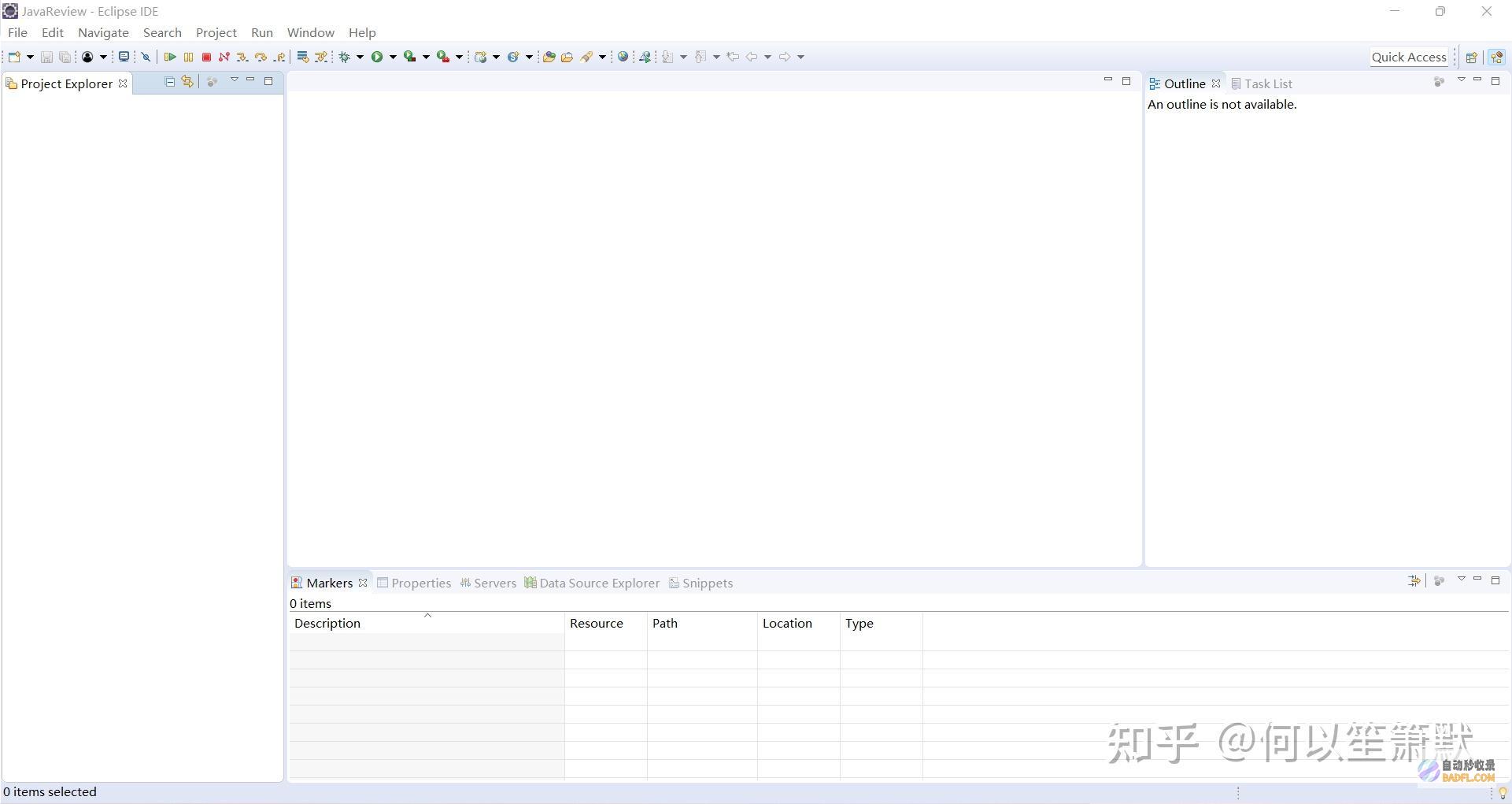Expand the Debug configurations dropdown arrow
The height and width of the screenshot is (804, 1512).
(360, 57)
